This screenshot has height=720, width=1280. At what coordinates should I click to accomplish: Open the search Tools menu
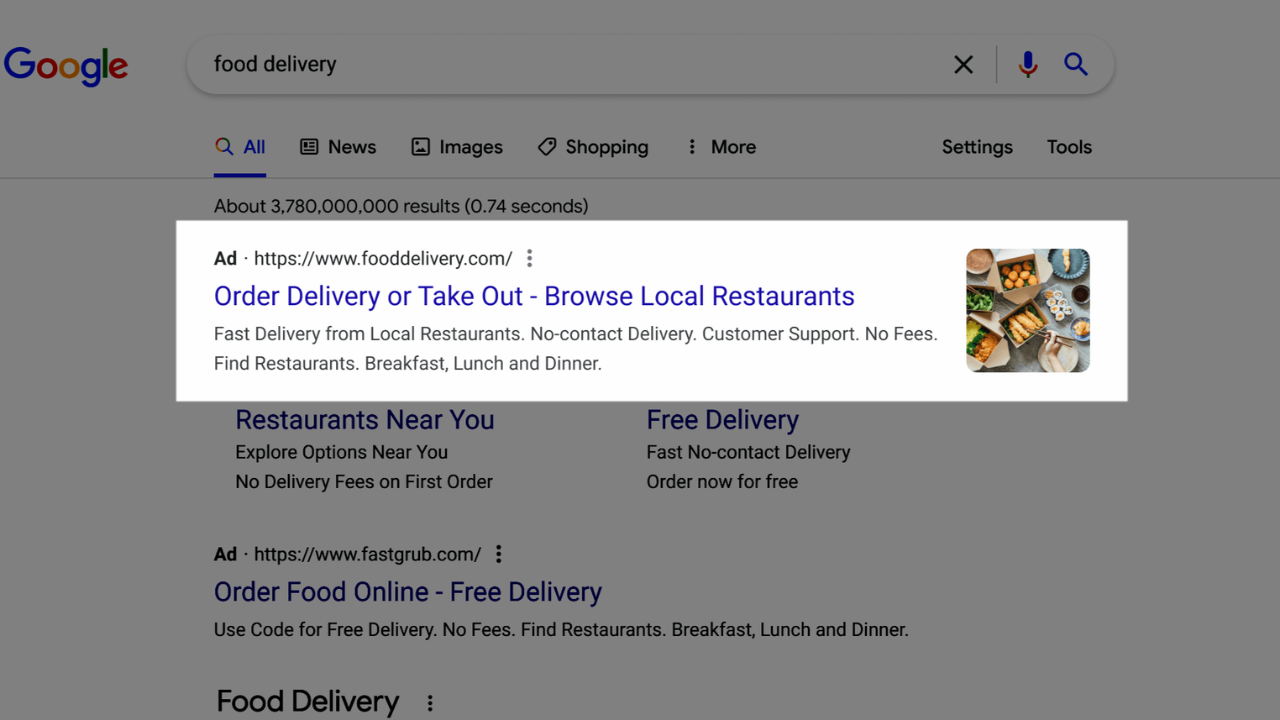(x=1068, y=147)
